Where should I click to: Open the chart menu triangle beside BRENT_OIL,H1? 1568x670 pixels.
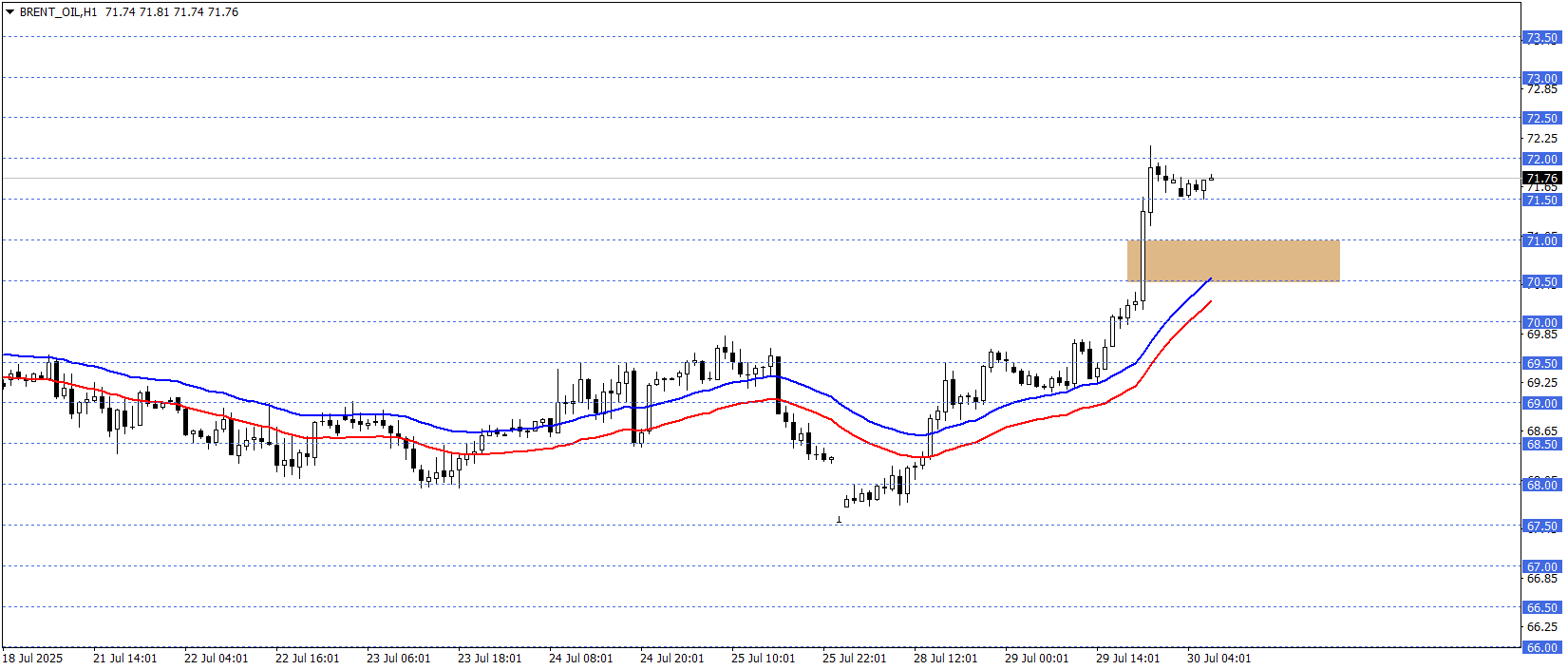[x=9, y=12]
